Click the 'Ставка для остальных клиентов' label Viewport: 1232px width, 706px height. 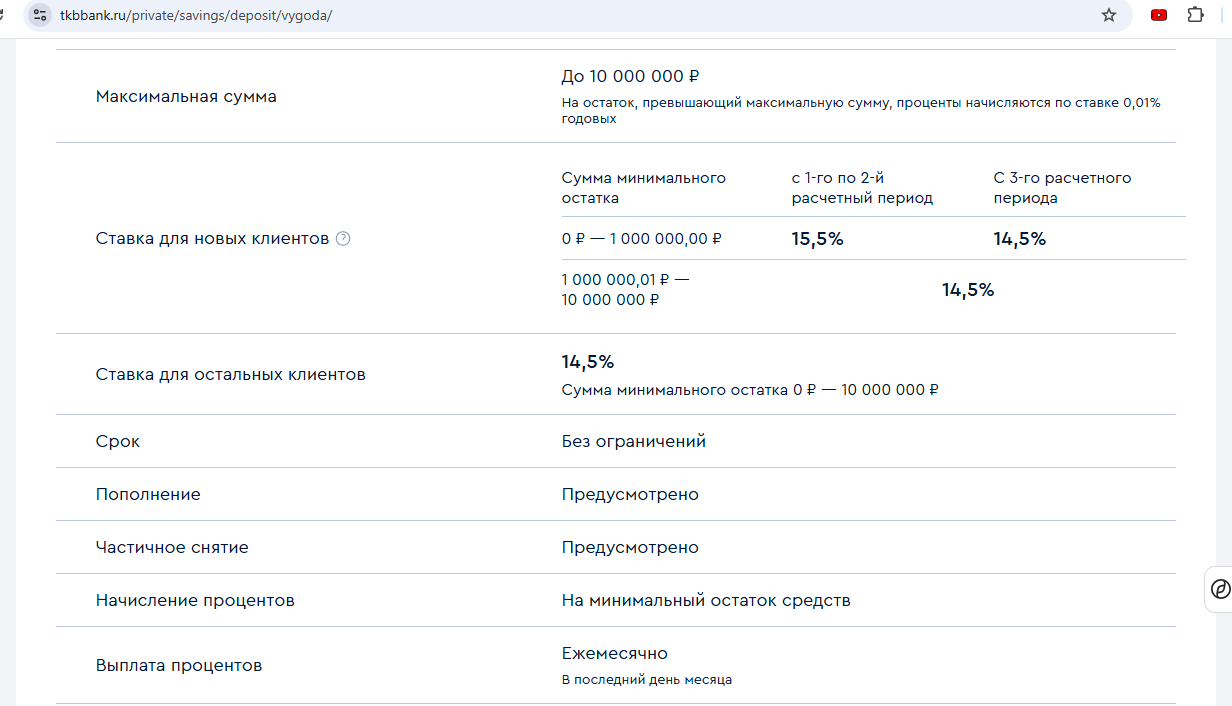click(230, 375)
